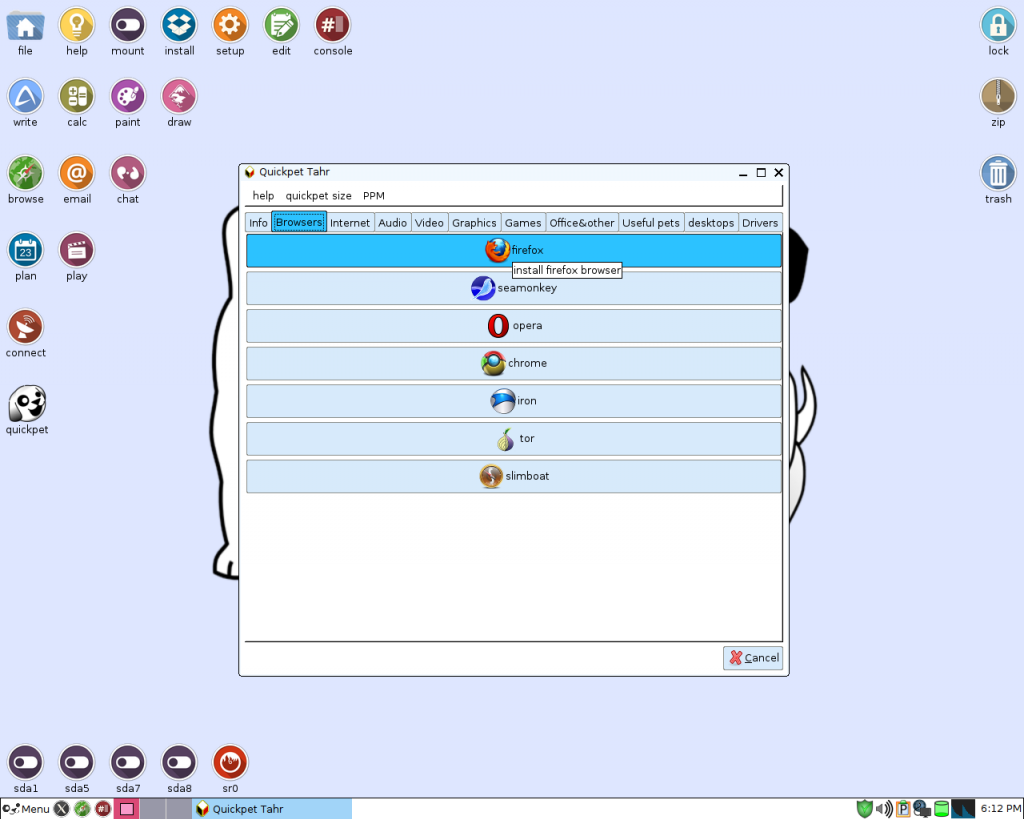Launch the quickpet dog icon

click(27, 410)
